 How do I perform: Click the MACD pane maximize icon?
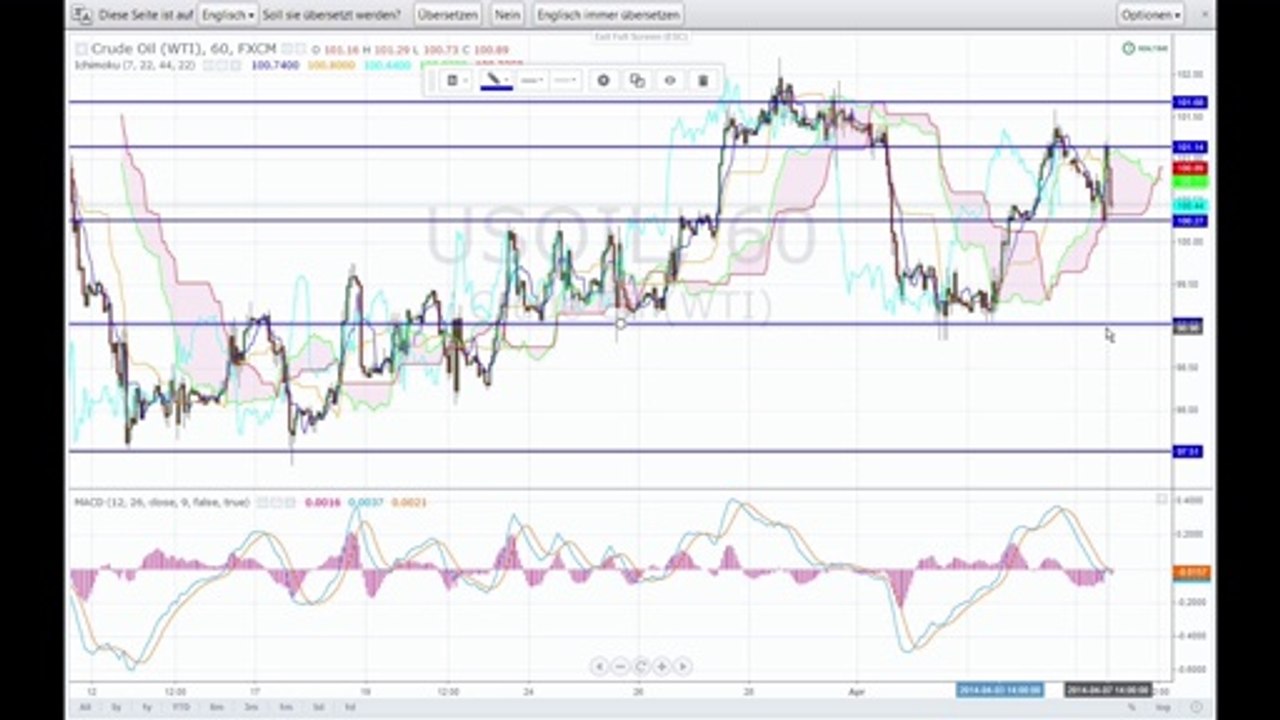(1161, 498)
